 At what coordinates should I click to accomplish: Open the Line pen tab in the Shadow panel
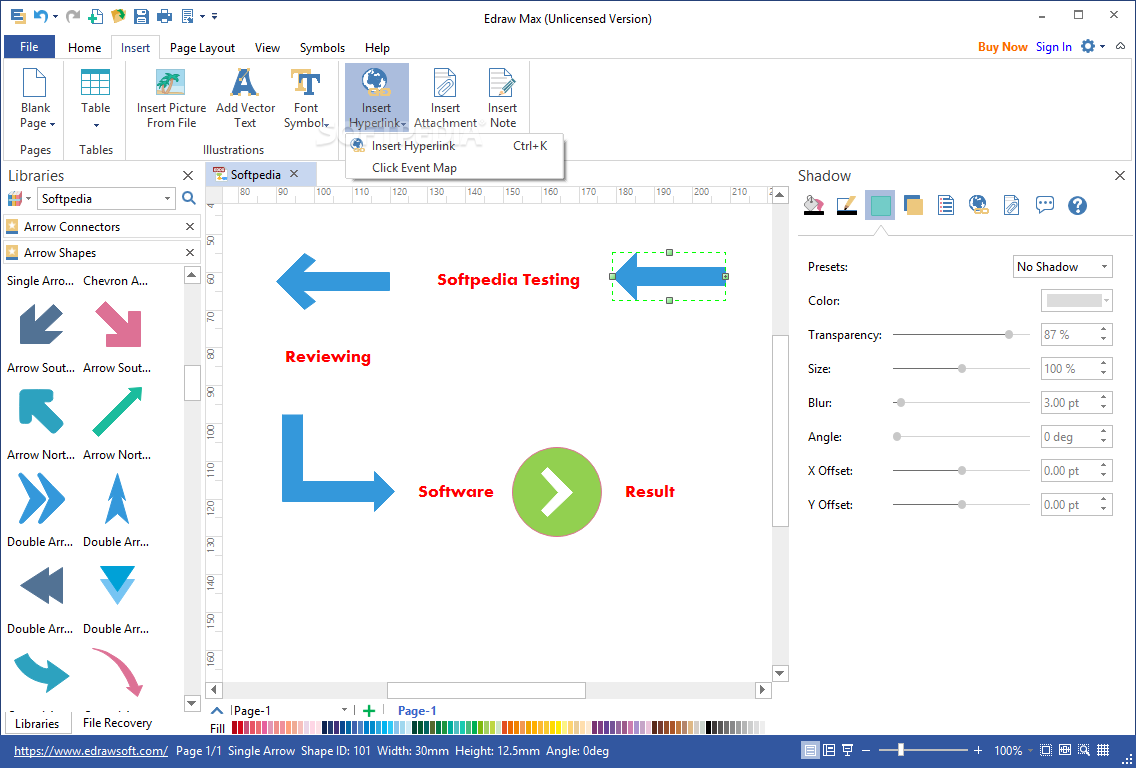(x=846, y=206)
